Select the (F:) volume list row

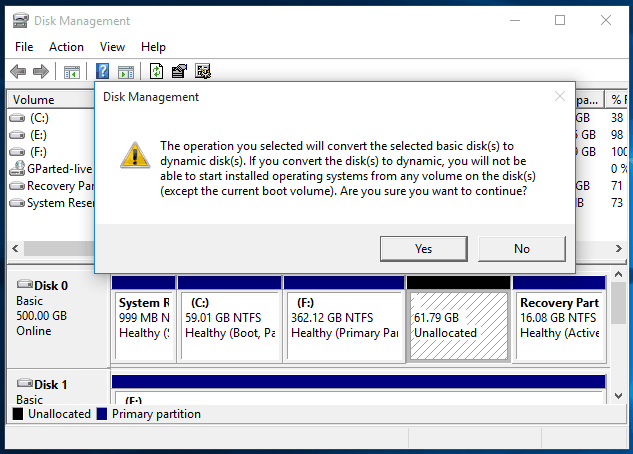tap(51, 152)
